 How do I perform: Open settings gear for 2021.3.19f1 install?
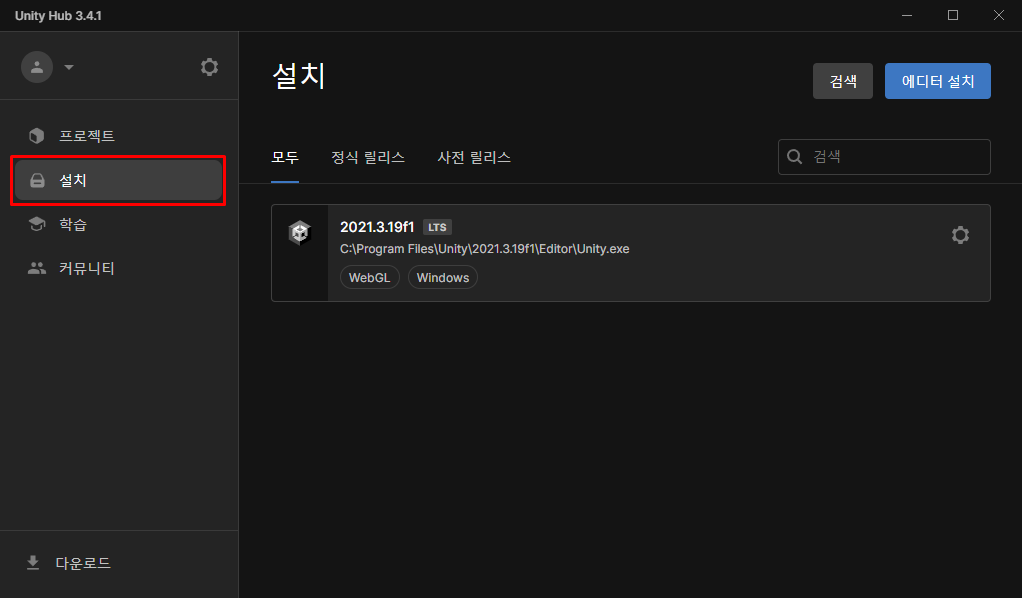(x=960, y=235)
